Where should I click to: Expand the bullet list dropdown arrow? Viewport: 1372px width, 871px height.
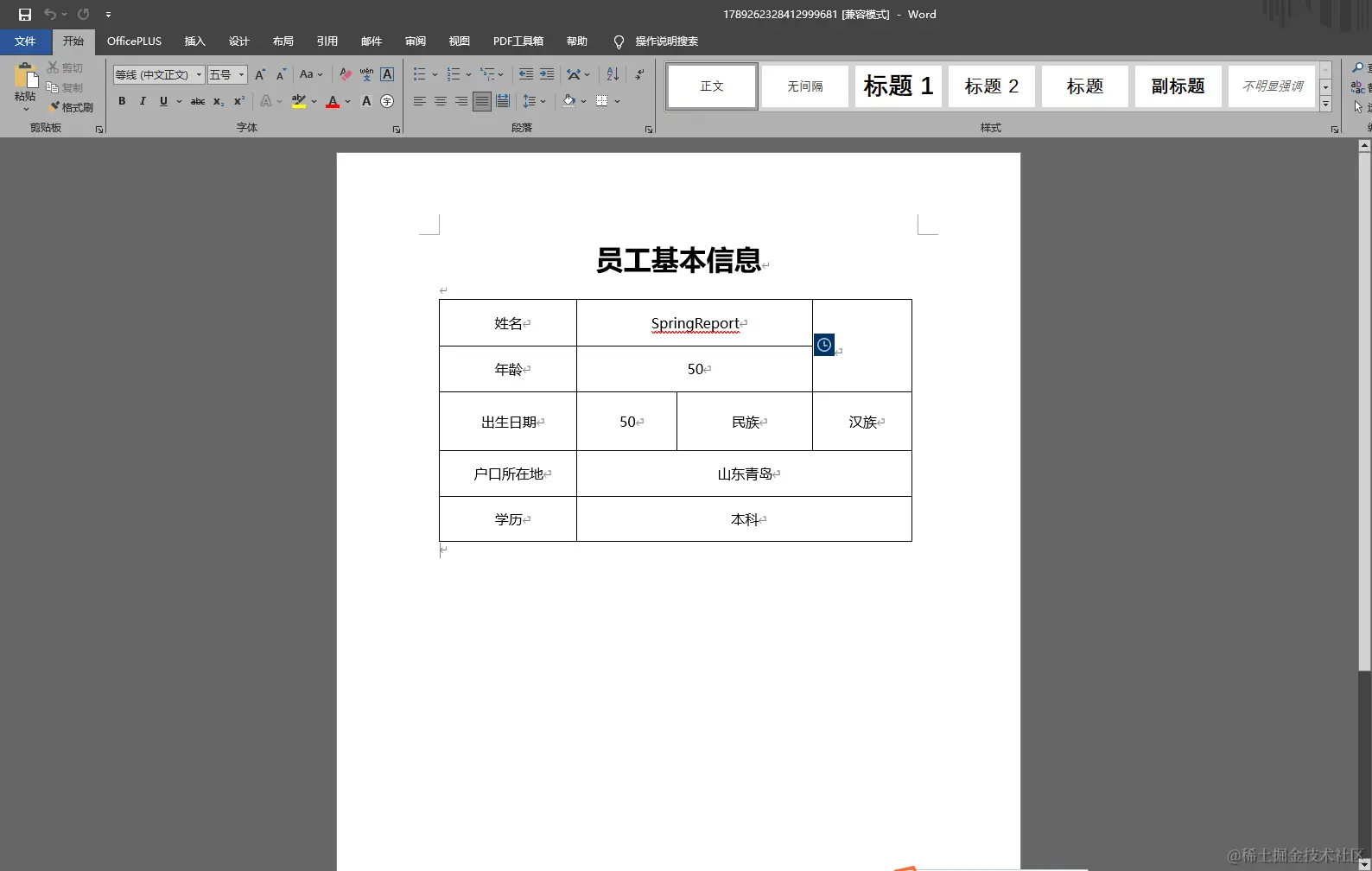click(x=435, y=74)
